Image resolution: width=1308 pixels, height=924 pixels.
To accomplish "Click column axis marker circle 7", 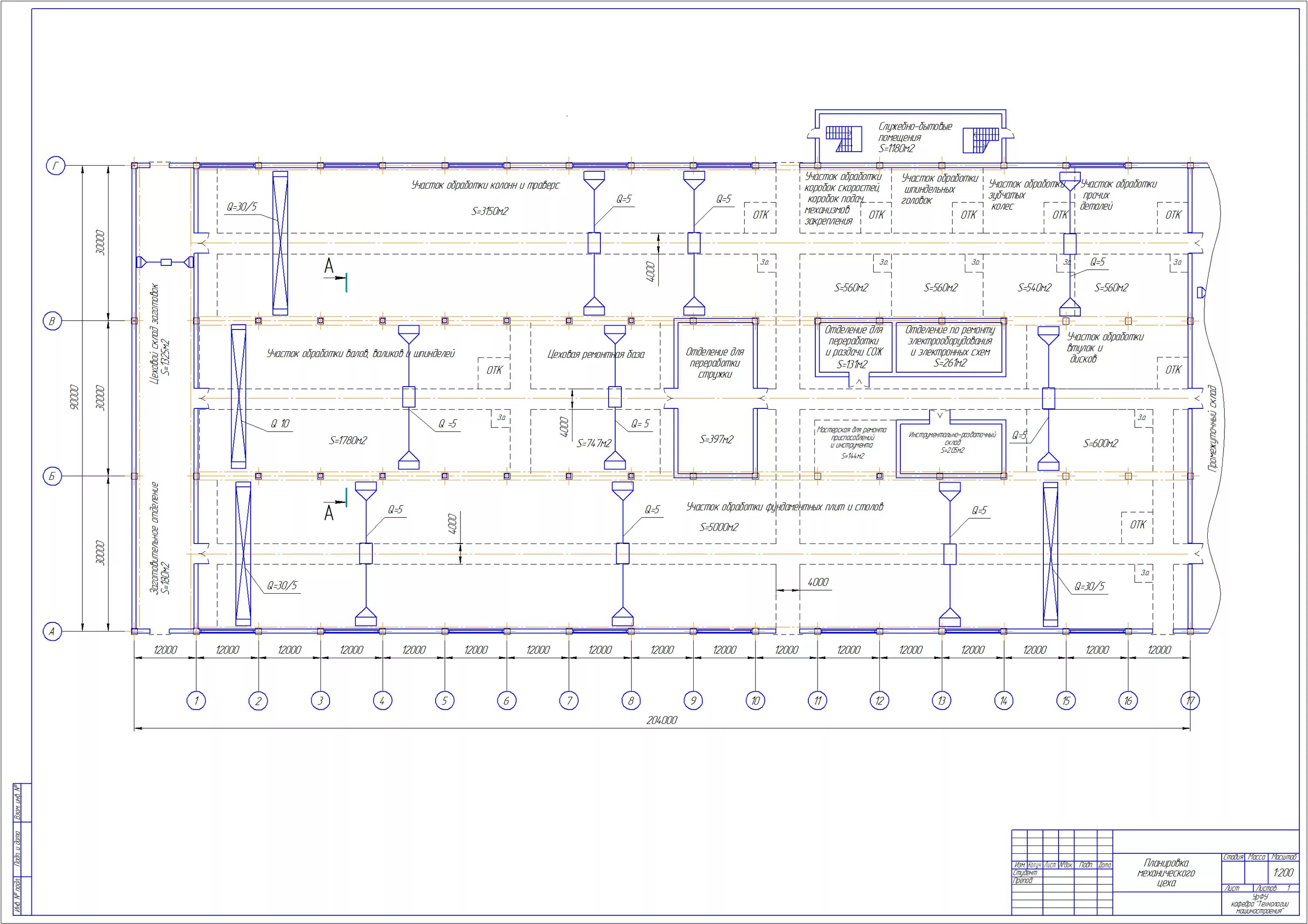I will point(569,700).
